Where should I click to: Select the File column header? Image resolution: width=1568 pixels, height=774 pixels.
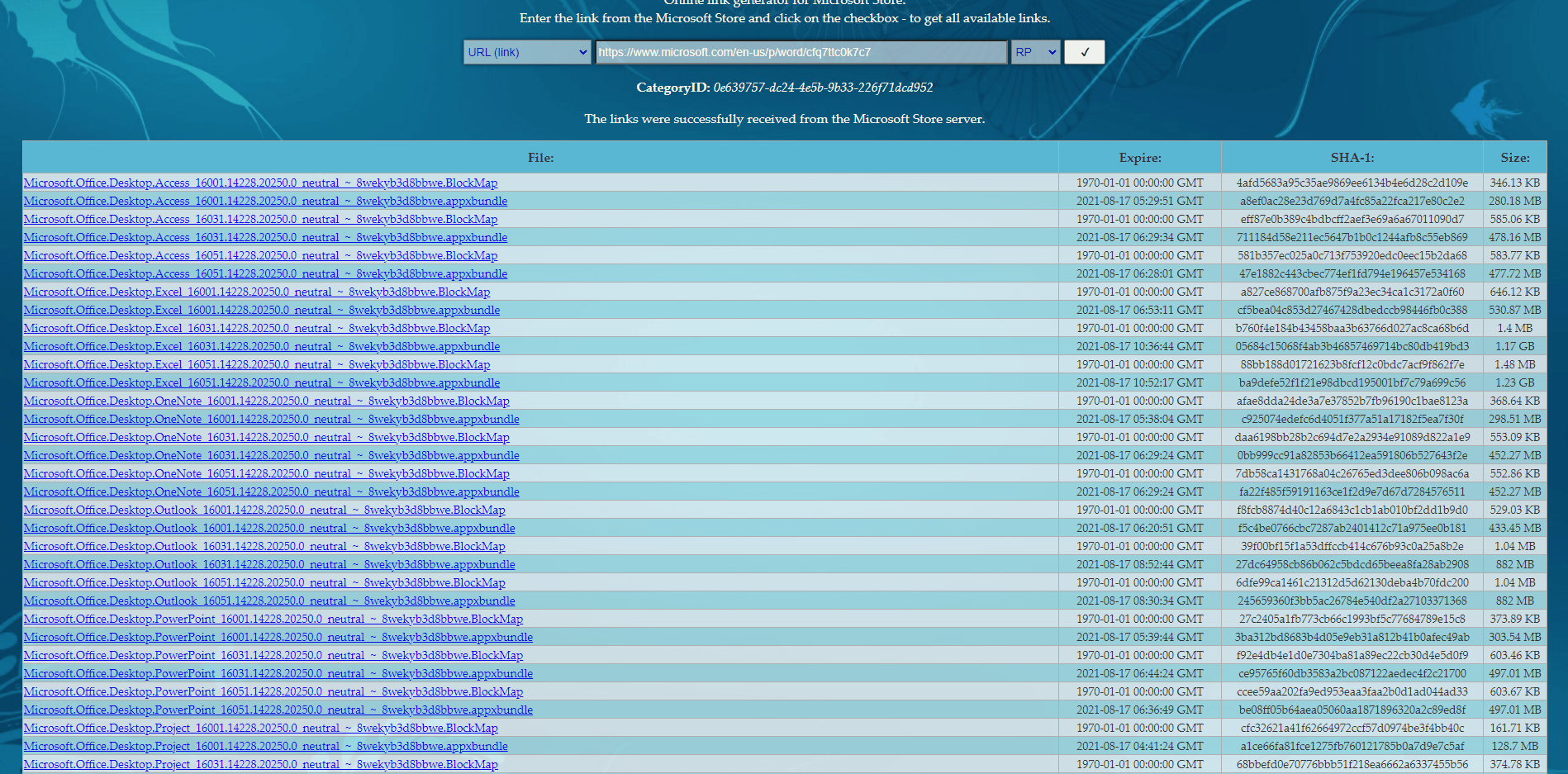coord(540,157)
